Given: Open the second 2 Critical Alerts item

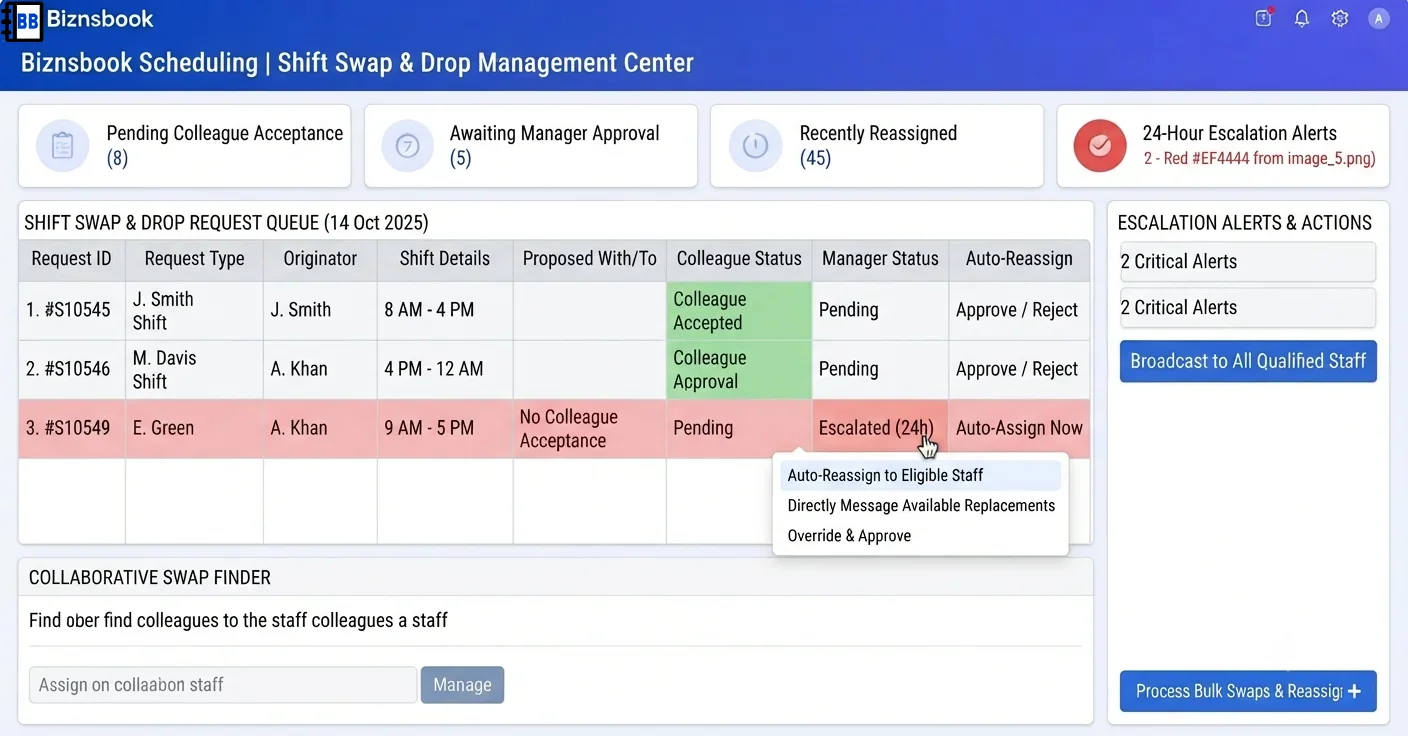Looking at the screenshot, I should click(1248, 307).
